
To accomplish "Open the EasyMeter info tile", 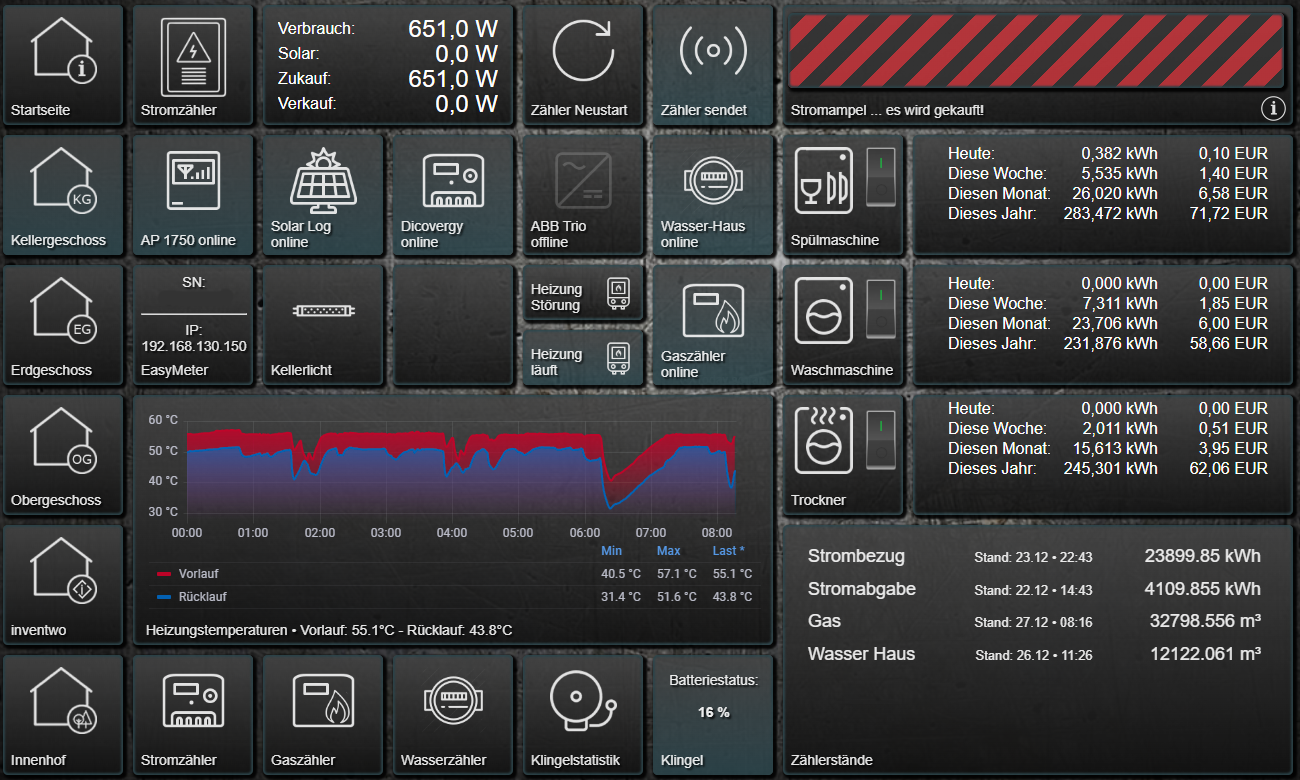I will click(x=193, y=325).
